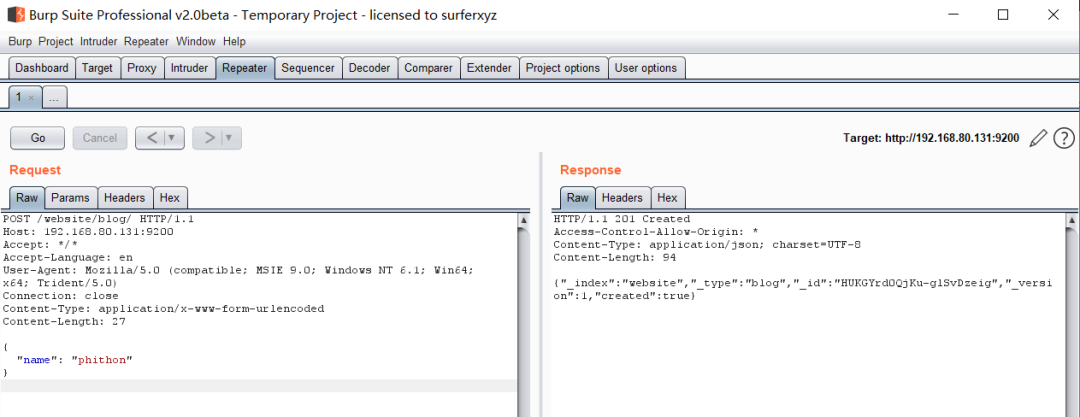Click the Burp Suite logo icon in title bar
Image resolution: width=1080 pixels, height=417 pixels.
click(x=16, y=14)
